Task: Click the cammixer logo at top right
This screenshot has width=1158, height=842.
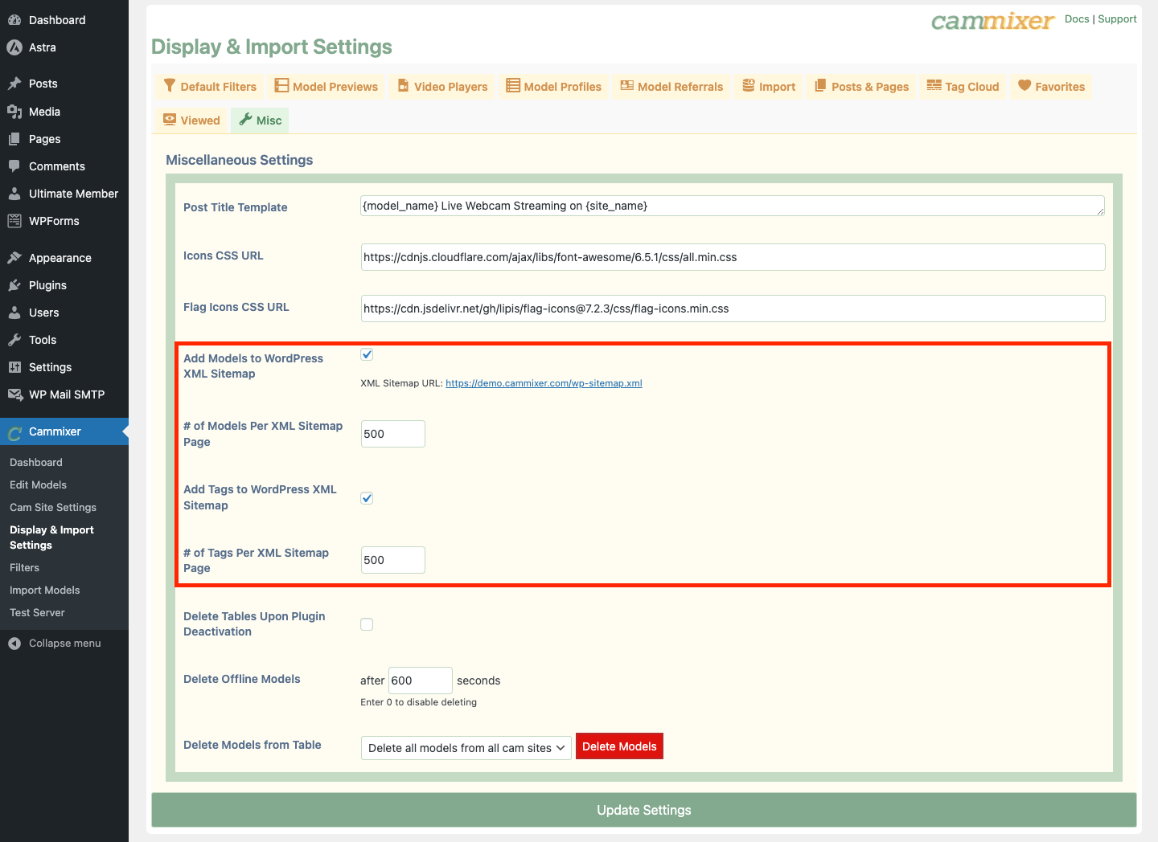Action: [x=992, y=21]
